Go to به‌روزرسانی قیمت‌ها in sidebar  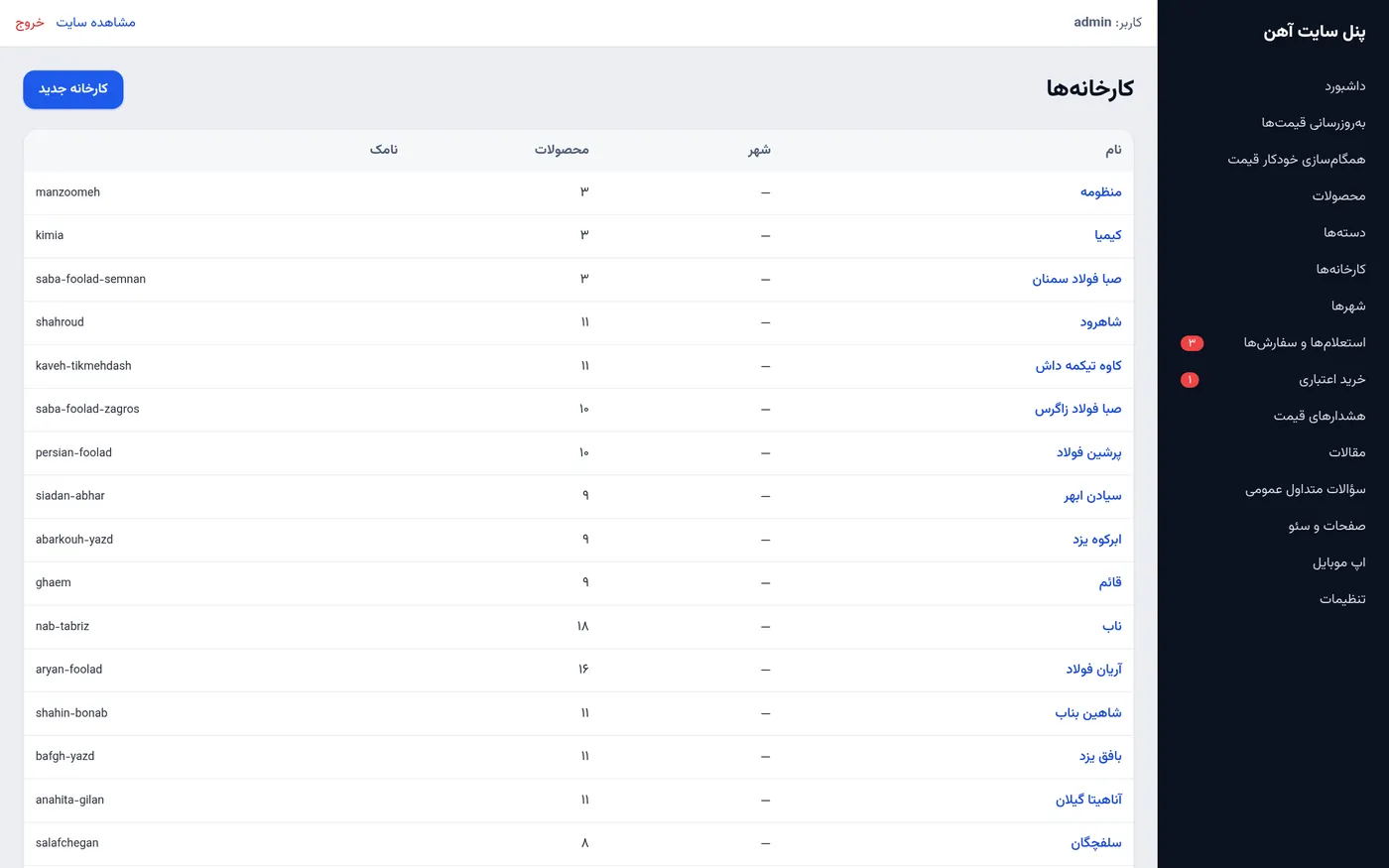[1314, 123]
